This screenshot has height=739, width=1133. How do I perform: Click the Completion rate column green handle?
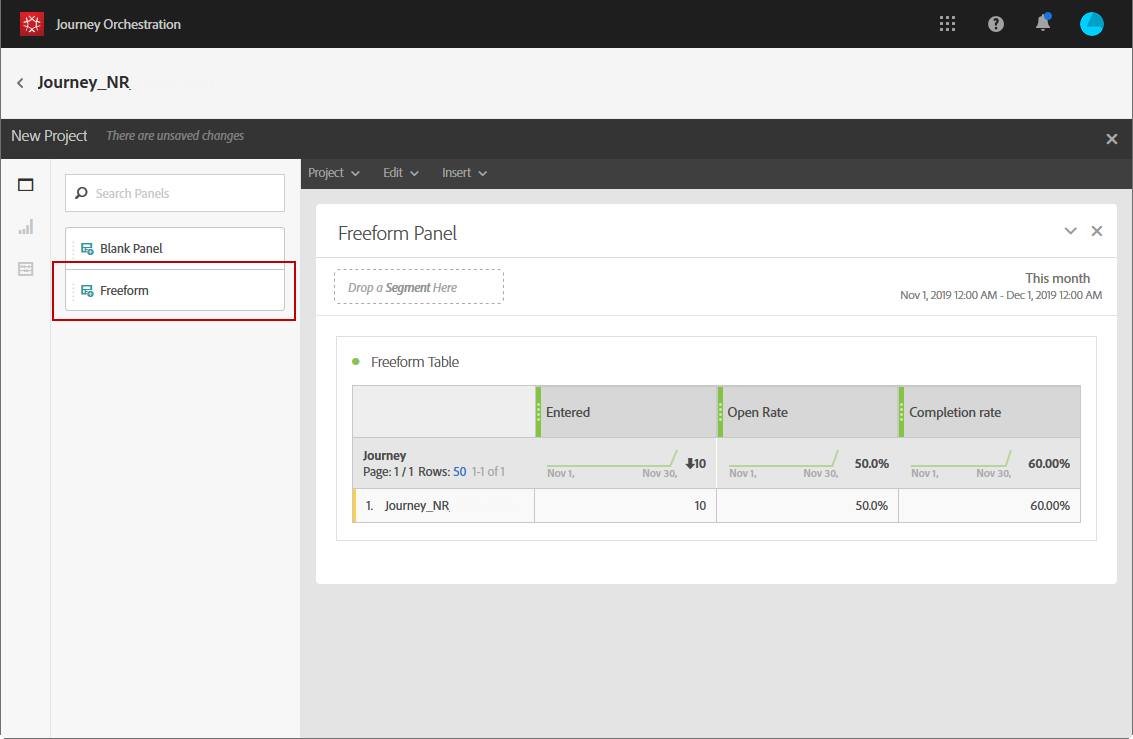coord(902,412)
